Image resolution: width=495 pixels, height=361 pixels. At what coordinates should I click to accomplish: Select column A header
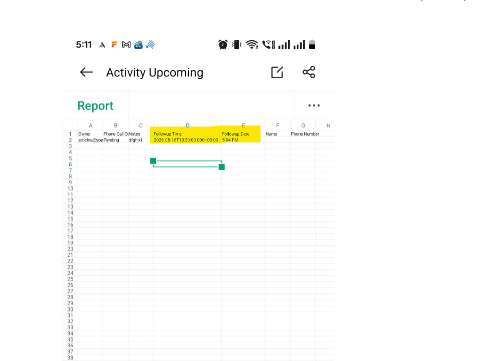[90, 125]
